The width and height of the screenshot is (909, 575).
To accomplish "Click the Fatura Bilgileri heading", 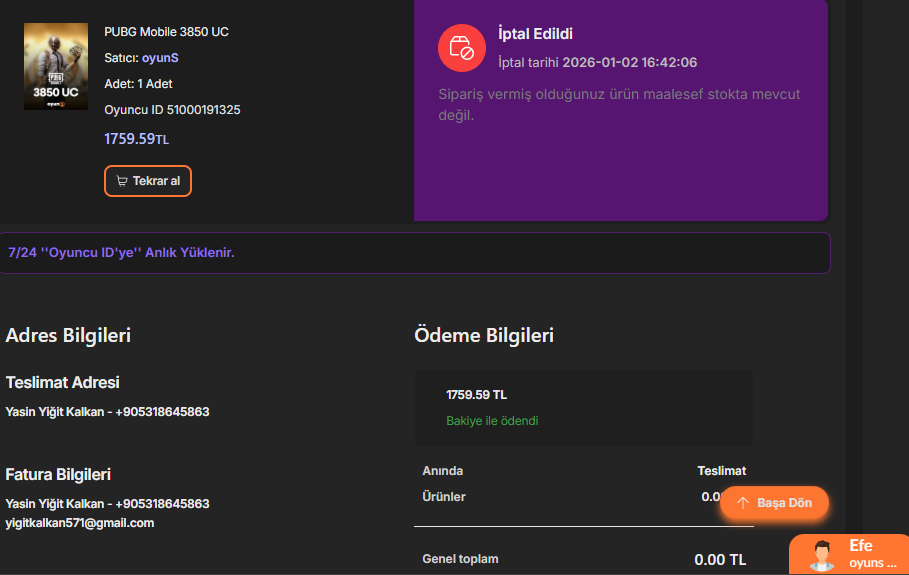I will click(x=58, y=475).
